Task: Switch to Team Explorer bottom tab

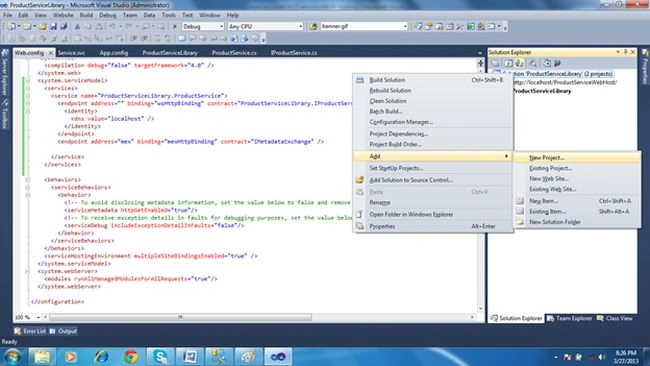Action: coord(569,318)
